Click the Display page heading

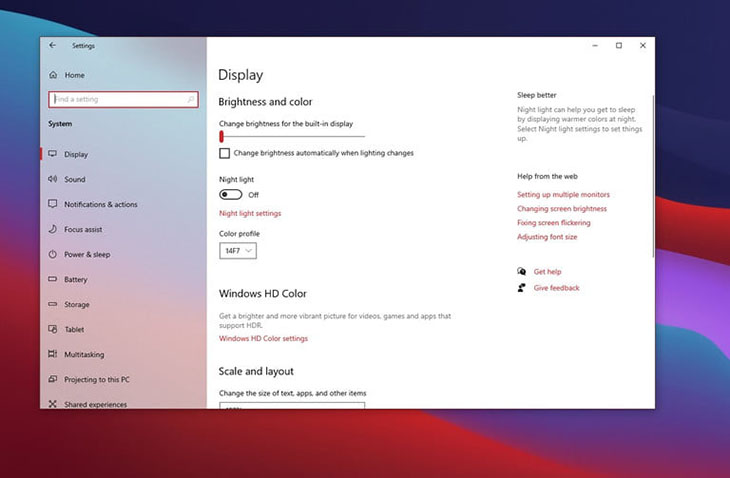click(x=241, y=75)
